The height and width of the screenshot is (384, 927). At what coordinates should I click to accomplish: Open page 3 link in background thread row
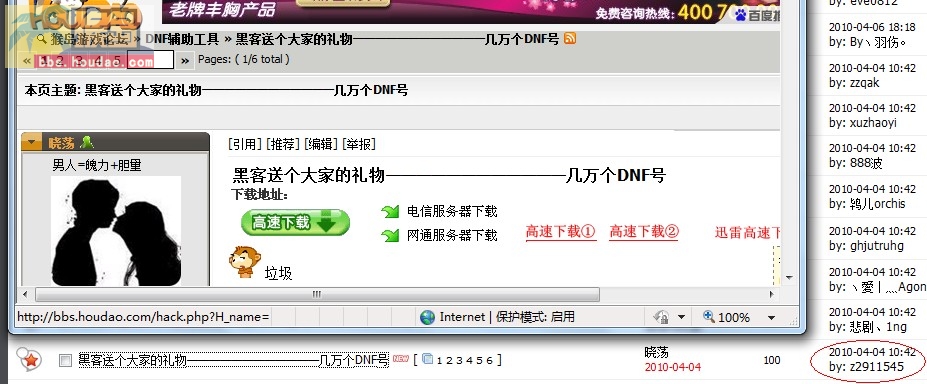click(x=458, y=360)
